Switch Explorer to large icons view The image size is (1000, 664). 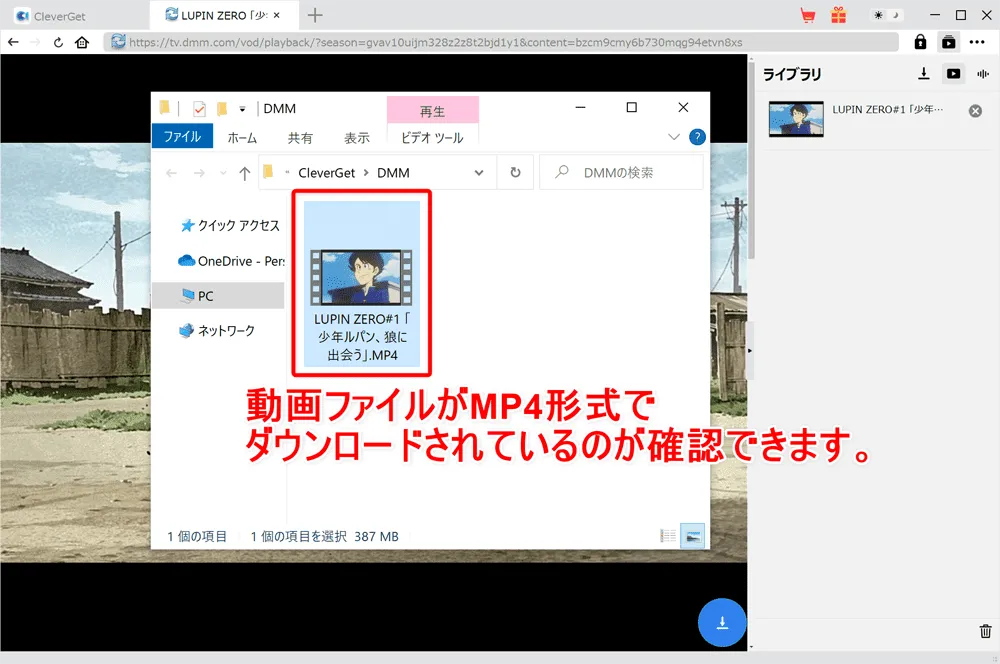tap(693, 536)
